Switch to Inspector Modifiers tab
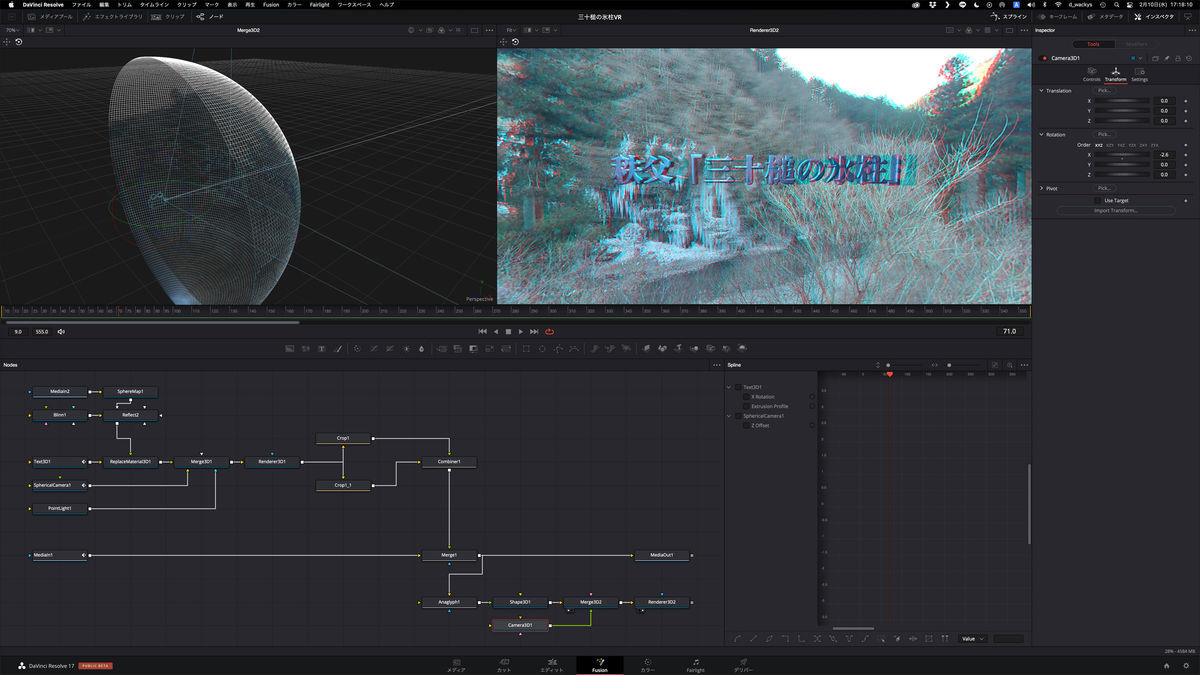This screenshot has height=675, width=1200. 1137,44
